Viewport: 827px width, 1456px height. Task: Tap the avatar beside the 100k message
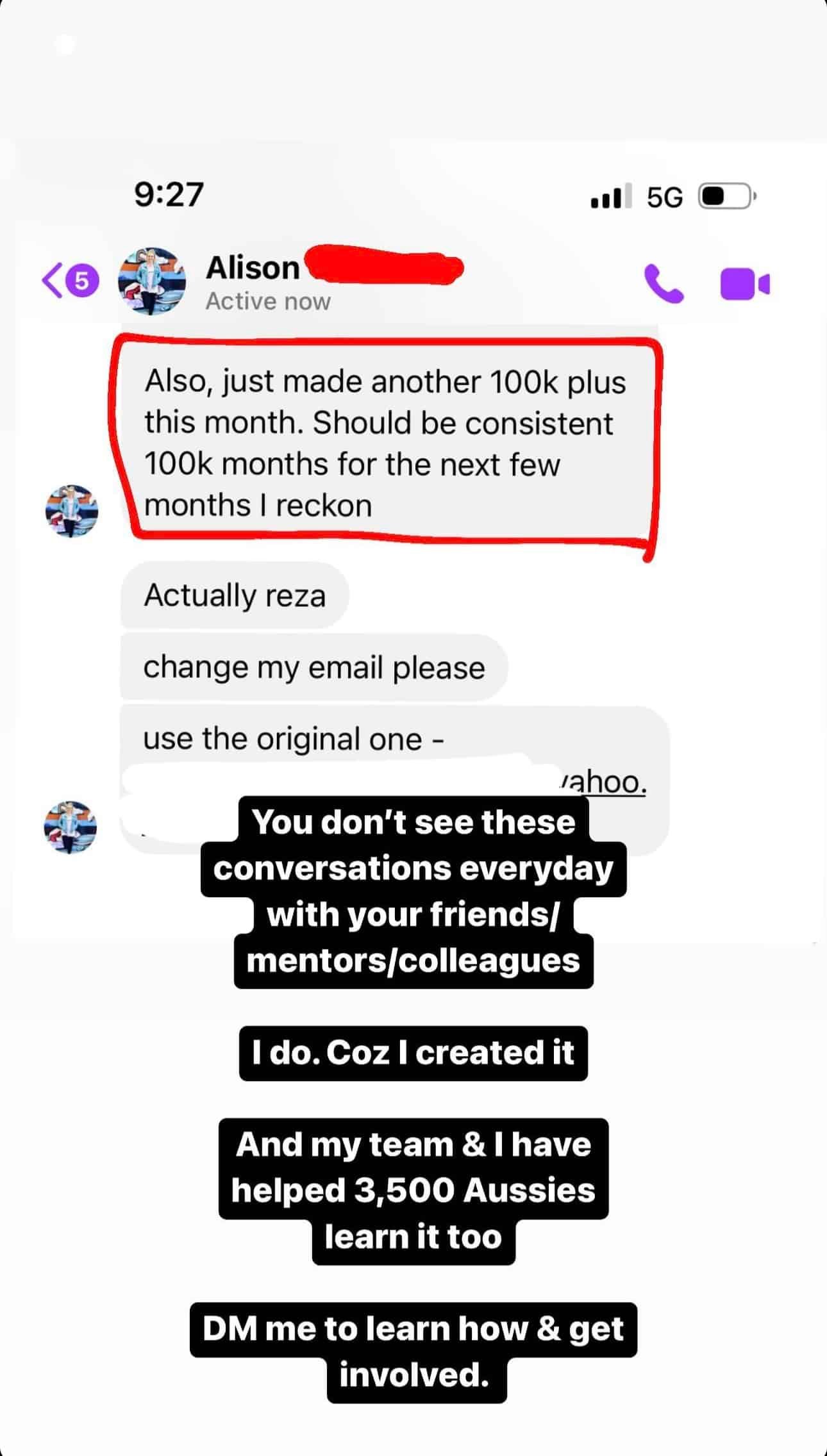[x=71, y=511]
